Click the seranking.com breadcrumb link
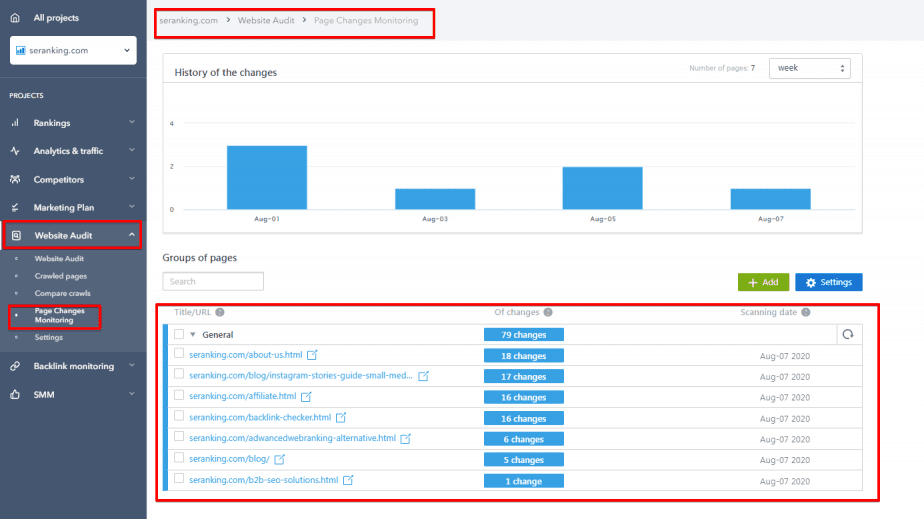 coord(189,21)
